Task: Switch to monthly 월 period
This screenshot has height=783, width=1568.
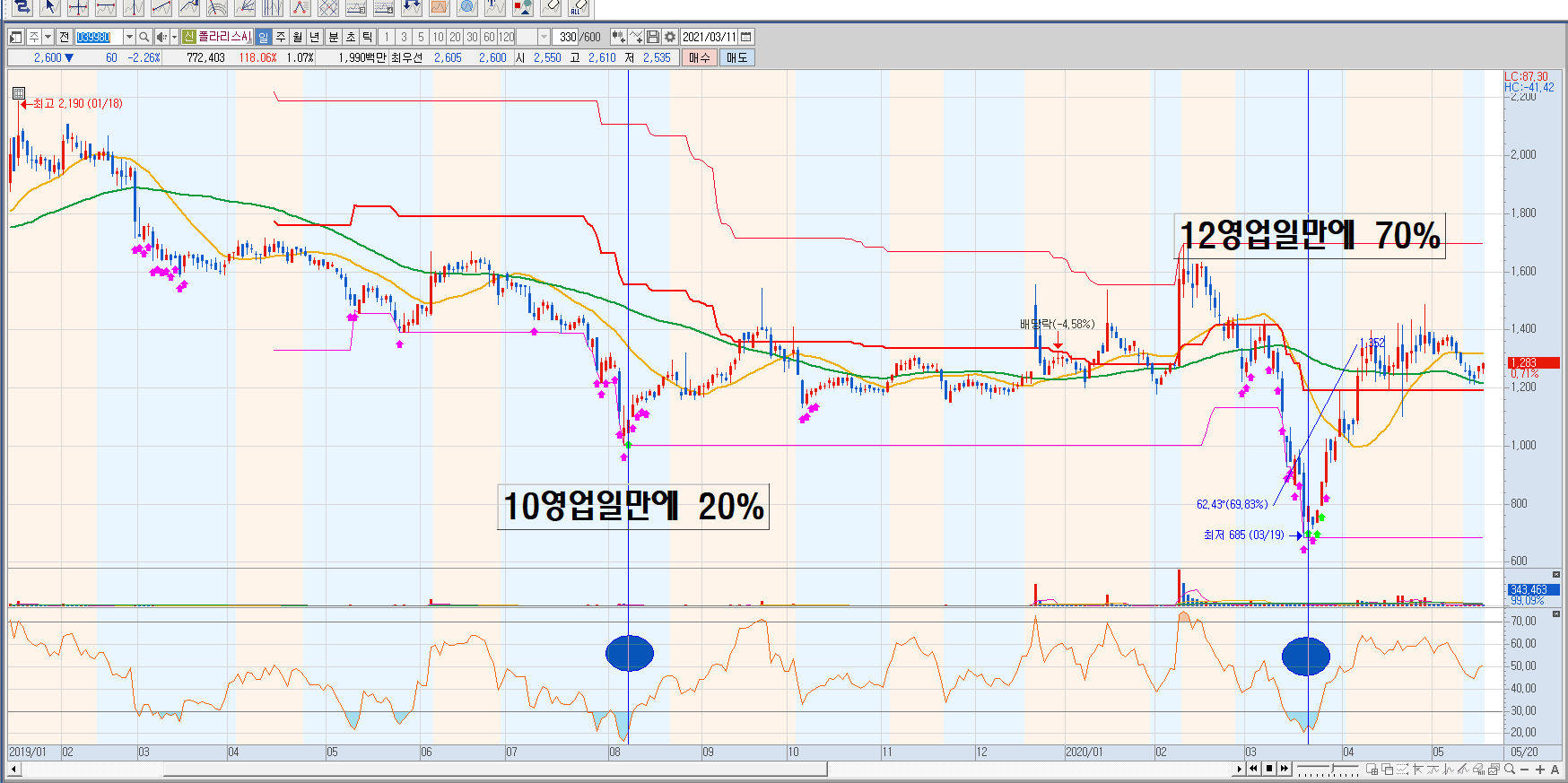Action: click(298, 37)
